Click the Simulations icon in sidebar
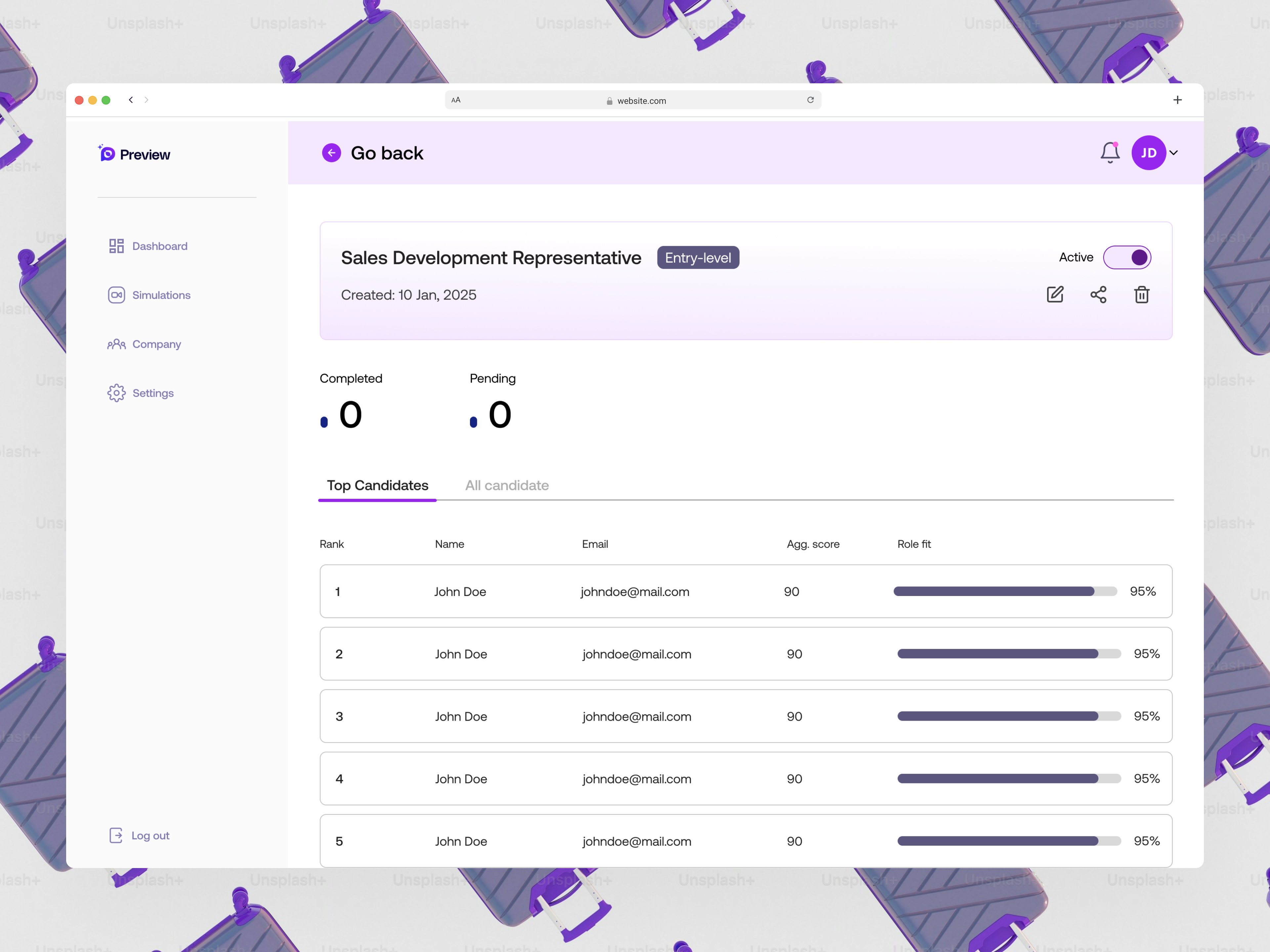This screenshot has height=952, width=1270. [116, 295]
